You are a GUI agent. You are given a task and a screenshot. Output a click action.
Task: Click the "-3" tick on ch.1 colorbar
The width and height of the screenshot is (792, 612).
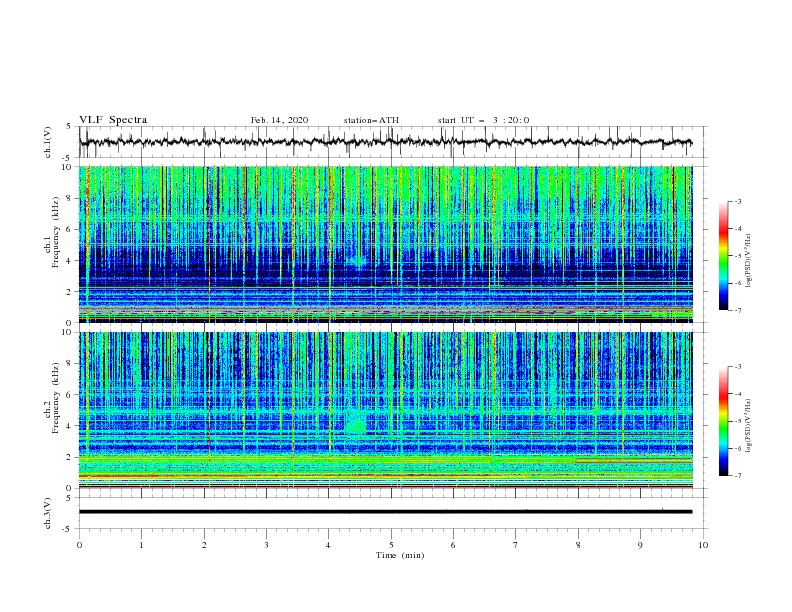737,201
